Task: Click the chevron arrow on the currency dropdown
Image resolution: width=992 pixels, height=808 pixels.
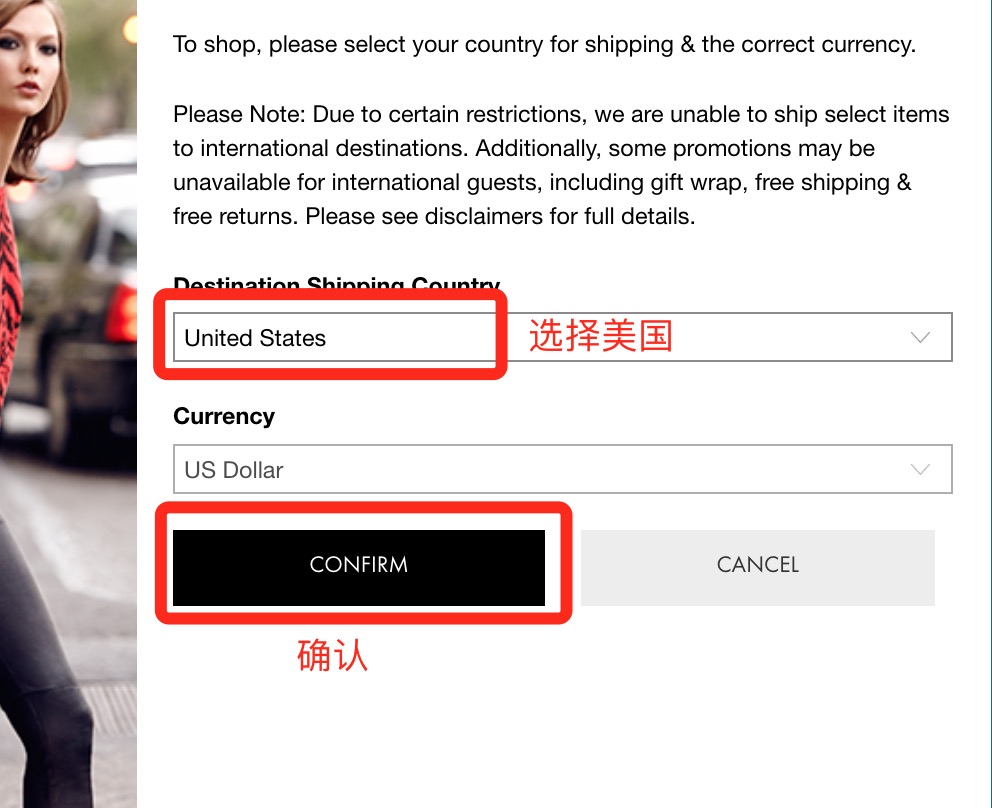Action: point(920,470)
